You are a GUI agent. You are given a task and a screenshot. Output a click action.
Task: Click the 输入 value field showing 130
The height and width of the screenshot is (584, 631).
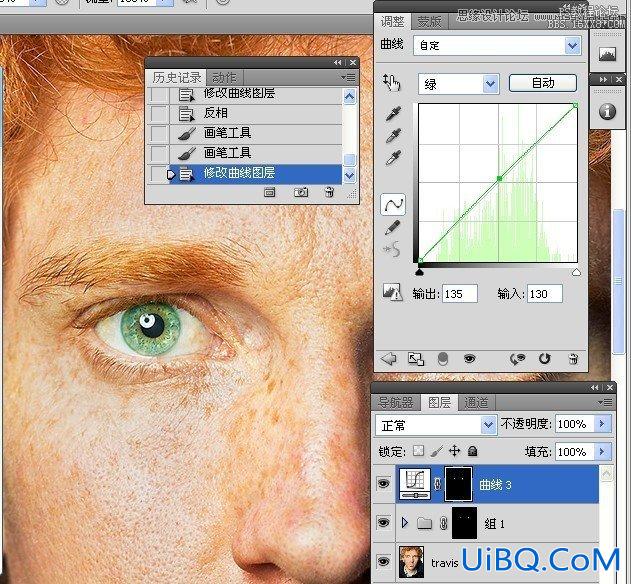coord(544,293)
